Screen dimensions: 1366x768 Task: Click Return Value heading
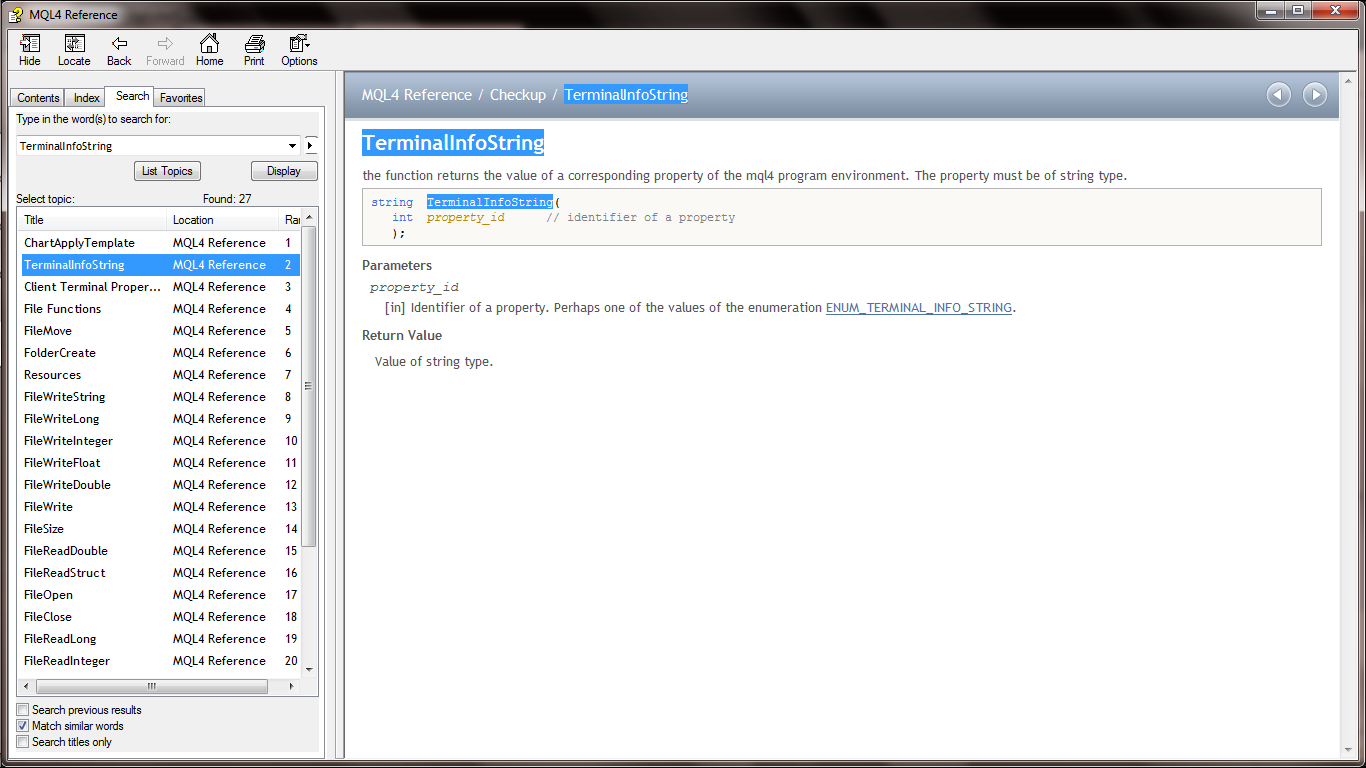(x=402, y=336)
